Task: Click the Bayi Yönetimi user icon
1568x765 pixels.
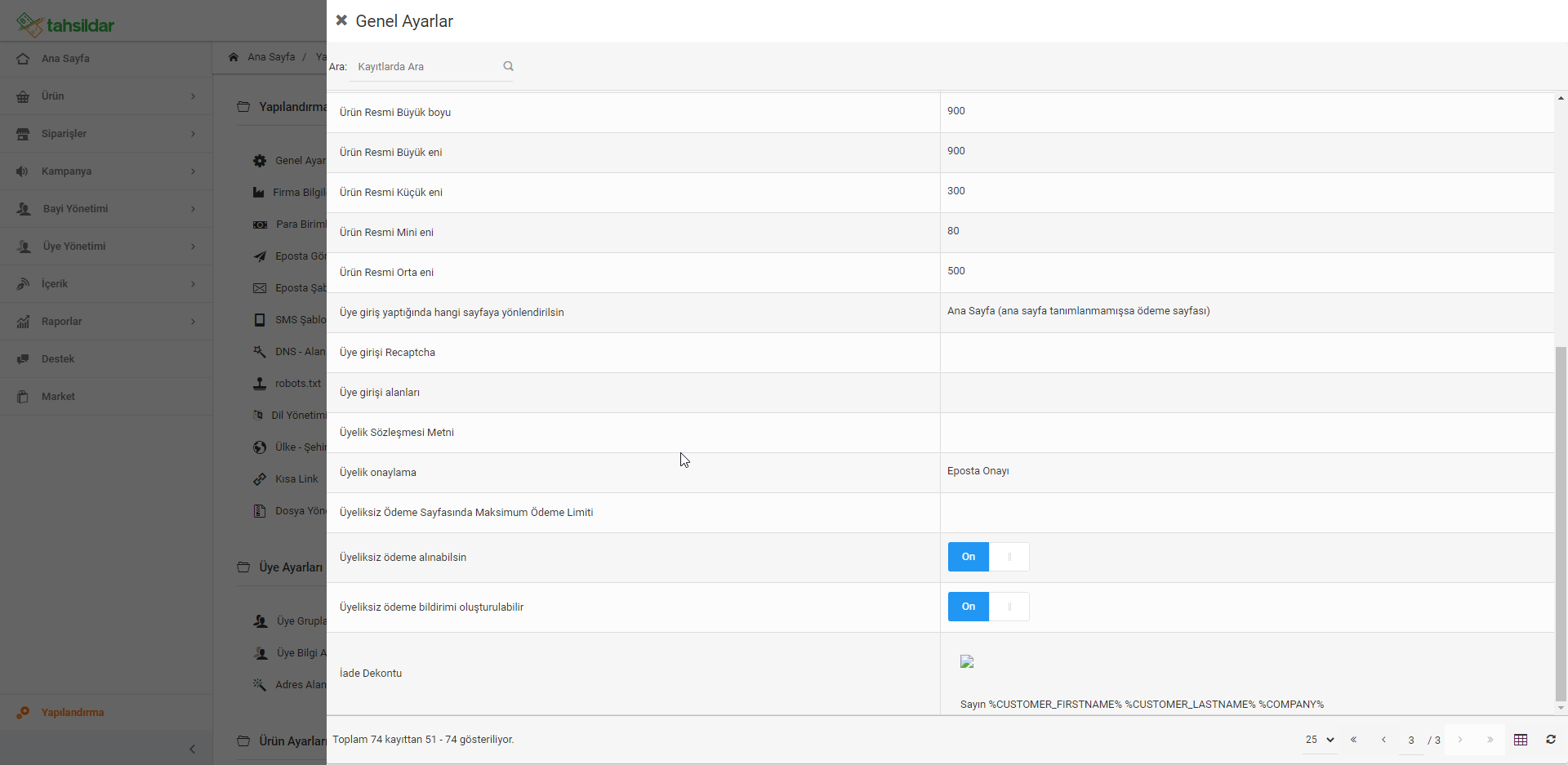Action: click(24, 209)
